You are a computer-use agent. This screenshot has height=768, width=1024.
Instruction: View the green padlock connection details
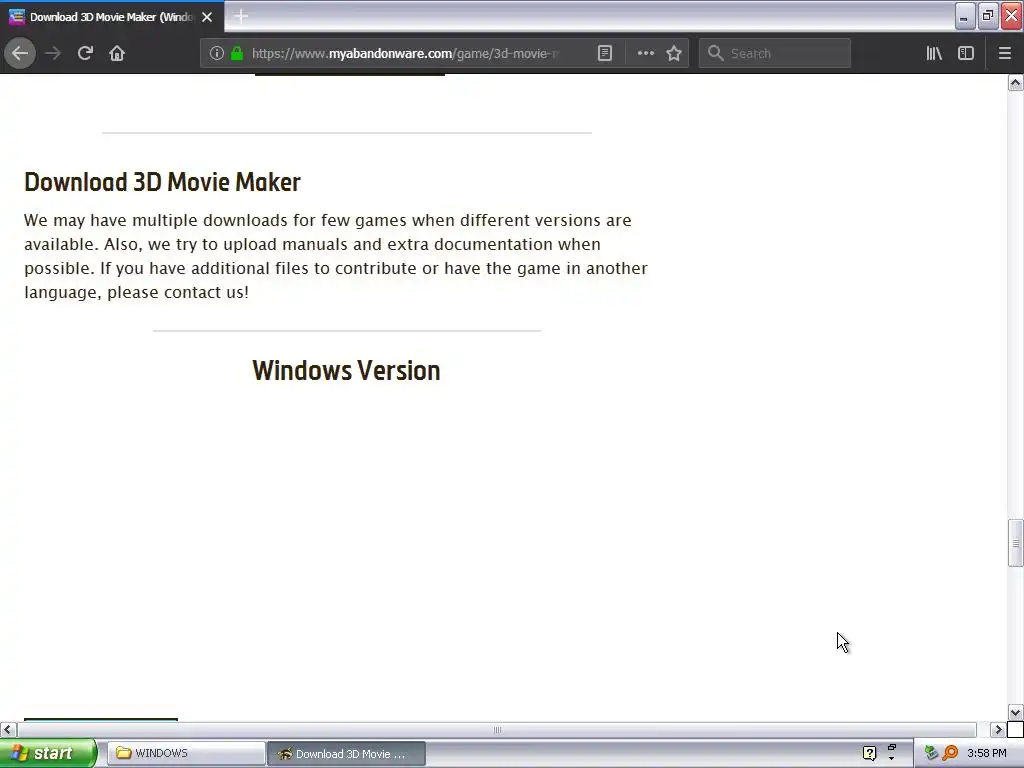click(237, 53)
